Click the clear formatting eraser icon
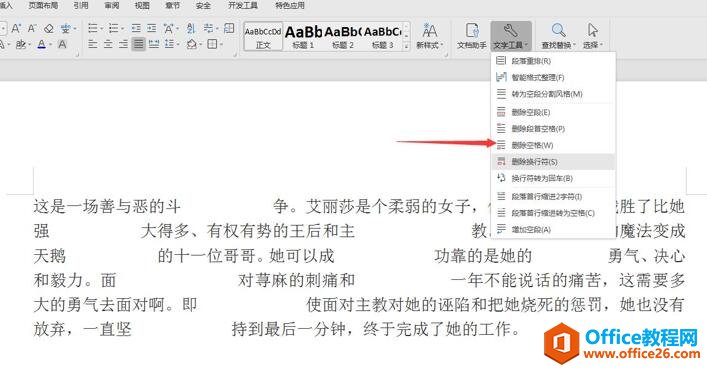The width and height of the screenshot is (707, 371). click(x=49, y=29)
